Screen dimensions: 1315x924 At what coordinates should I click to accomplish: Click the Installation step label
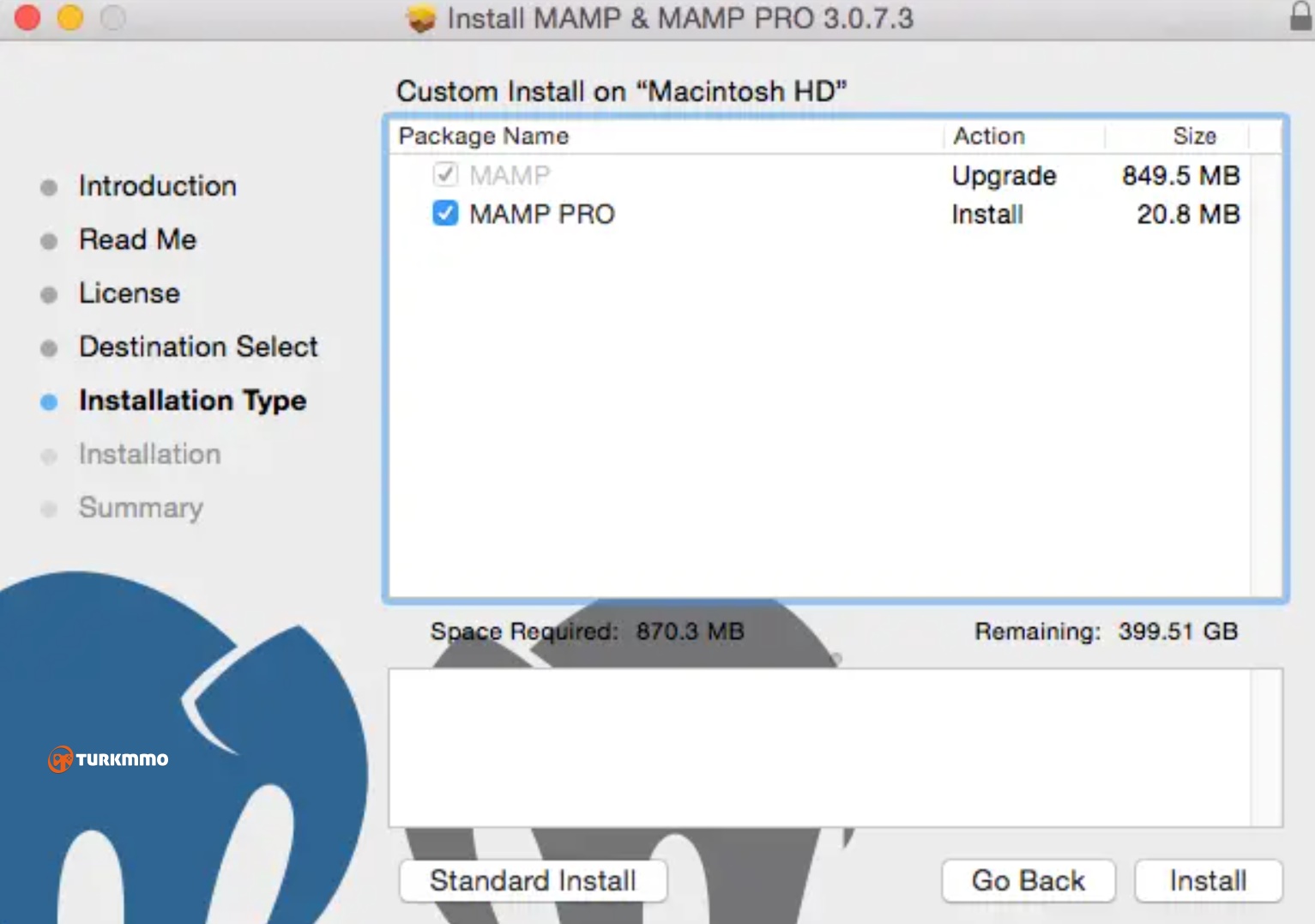pos(150,454)
